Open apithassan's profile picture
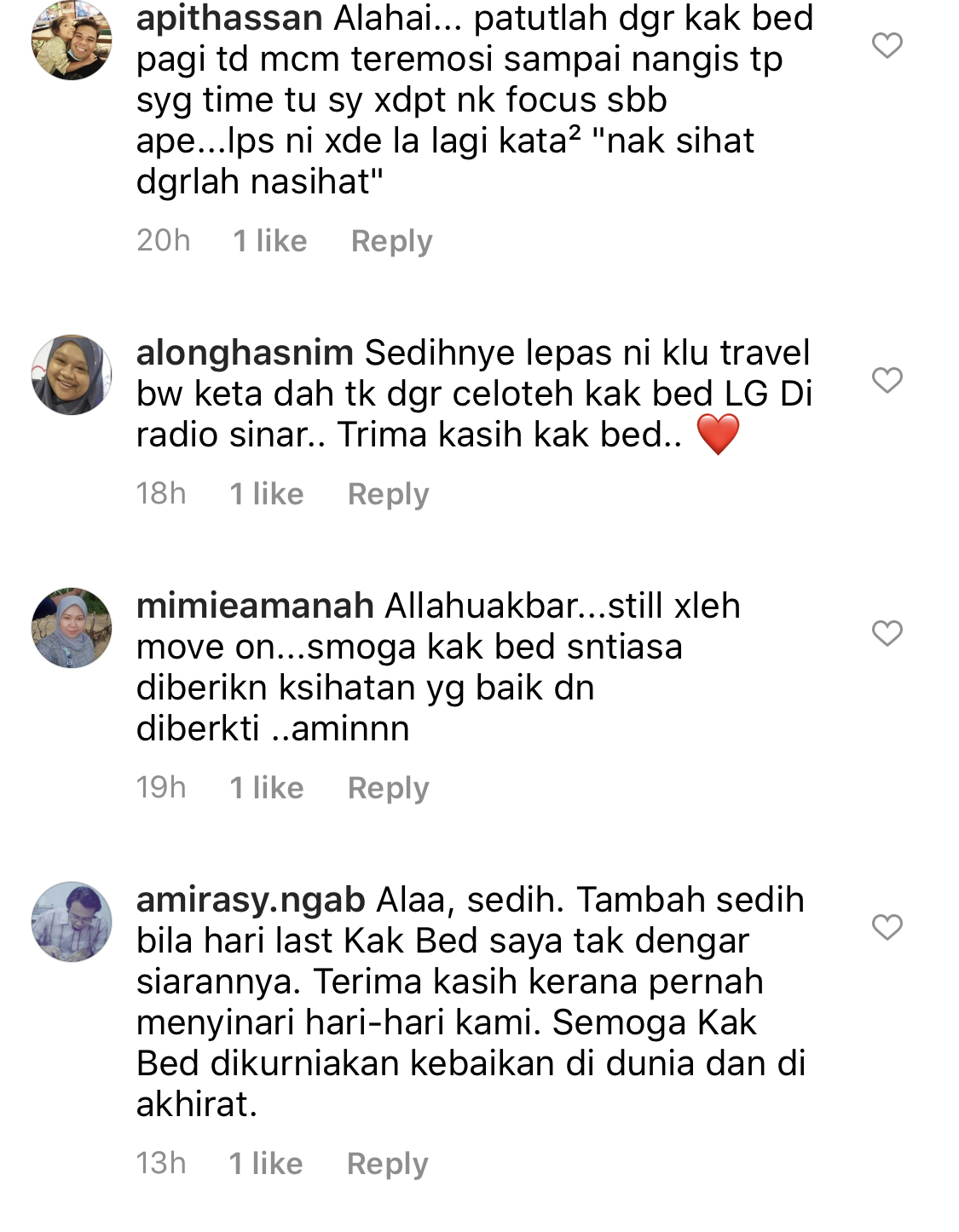The height and width of the screenshot is (1232, 959). pyautogui.click(x=72, y=40)
